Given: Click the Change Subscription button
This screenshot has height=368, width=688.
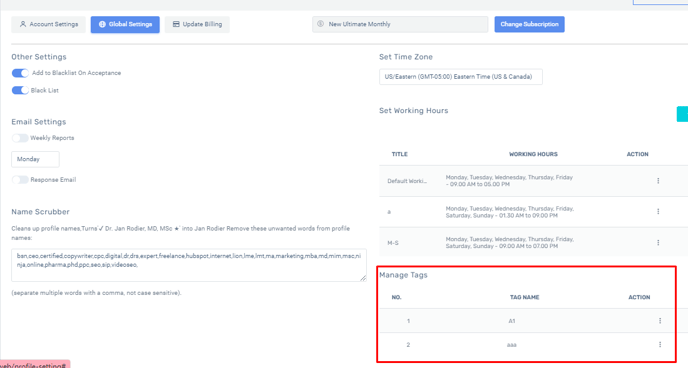Looking at the screenshot, I should click(x=529, y=25).
